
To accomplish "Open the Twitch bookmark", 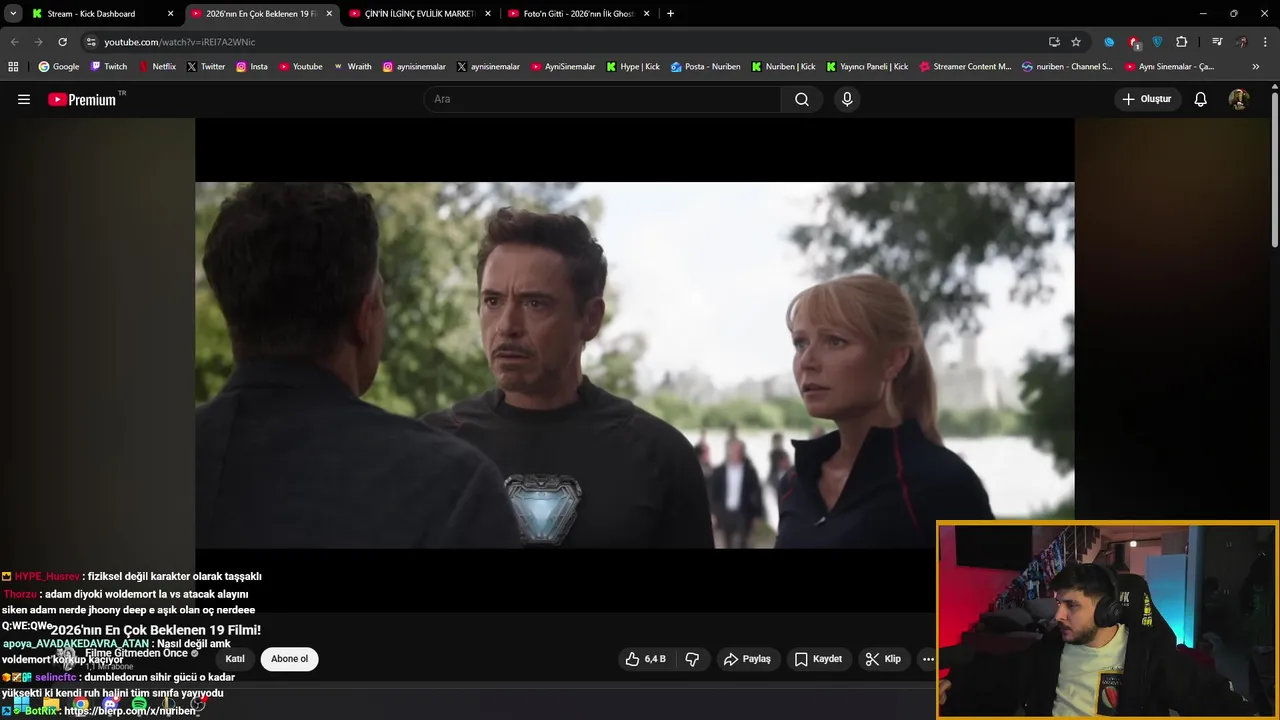I will tap(109, 67).
